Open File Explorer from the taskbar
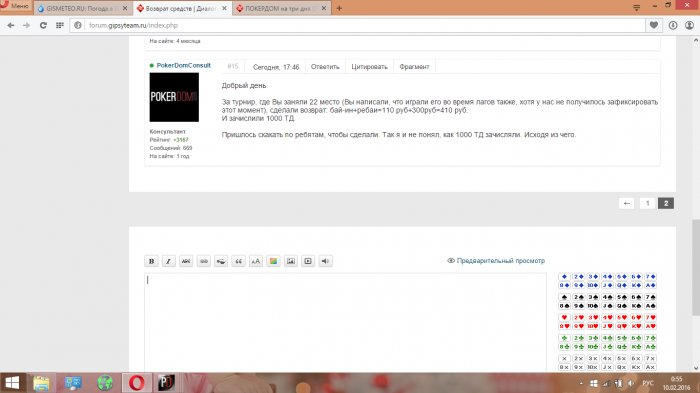Image resolution: width=700 pixels, height=393 pixels. click(41, 383)
